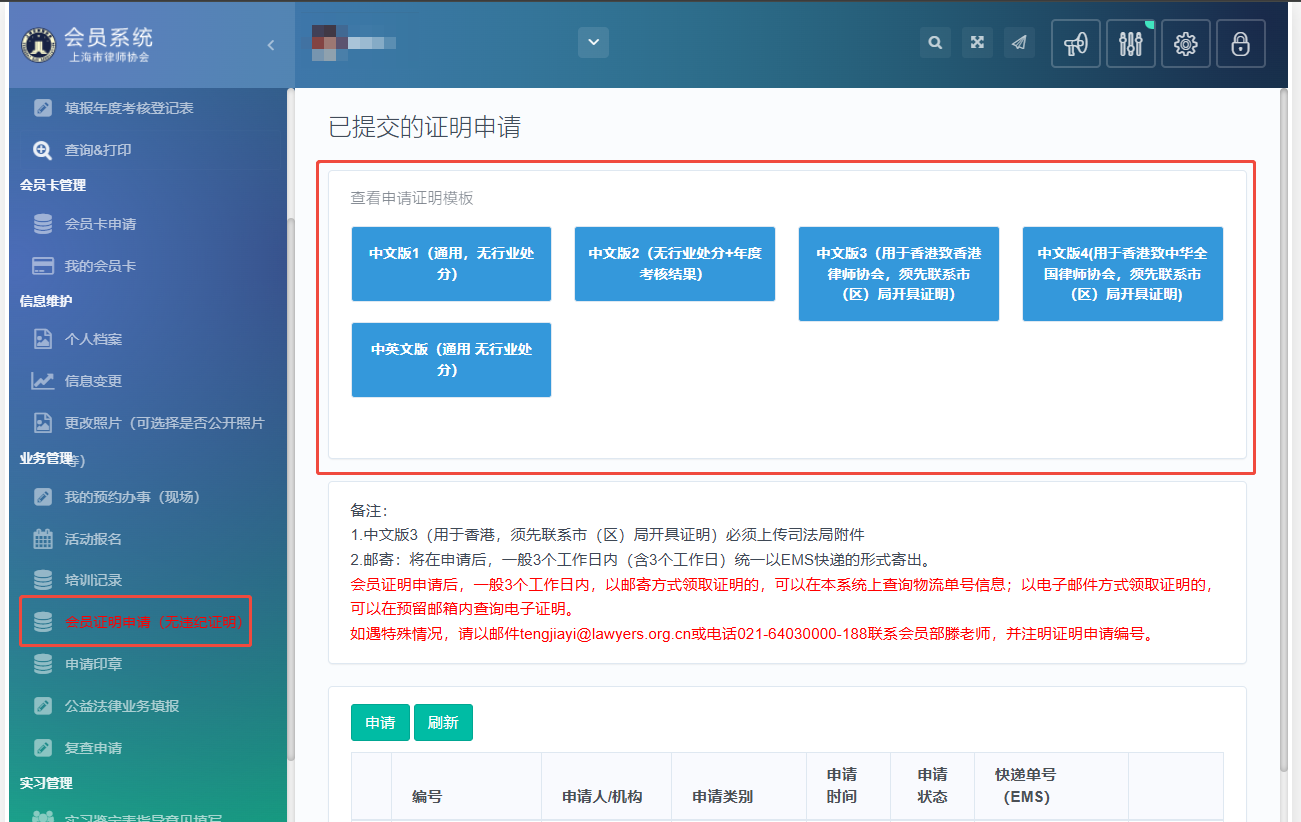Open the sliders adjustments icon
Image resolution: width=1301 pixels, height=822 pixels.
1131,44
